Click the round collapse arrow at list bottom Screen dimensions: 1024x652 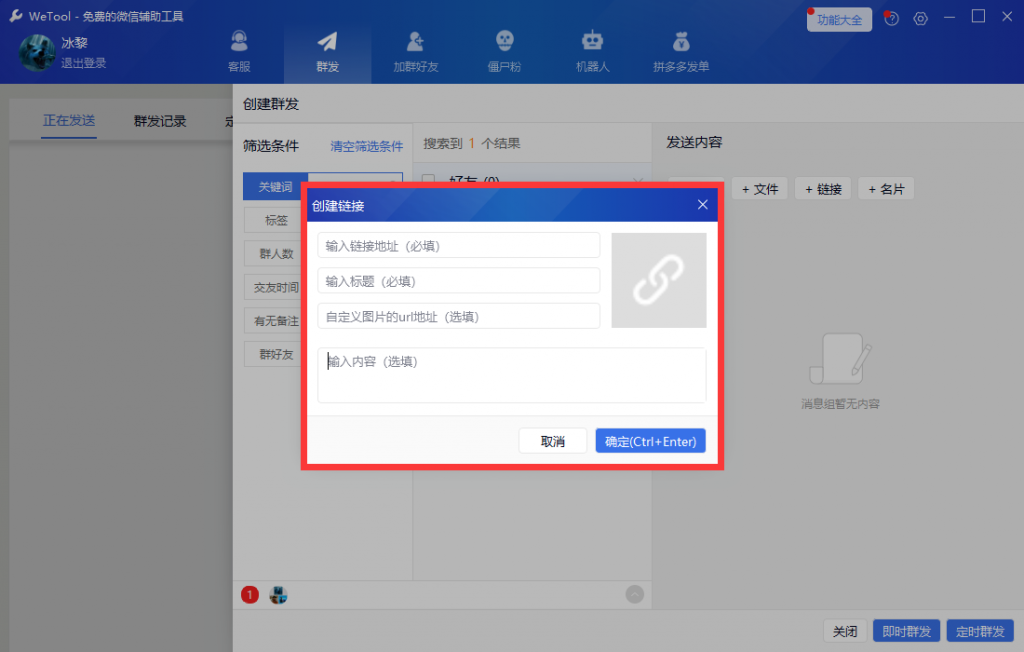point(635,594)
